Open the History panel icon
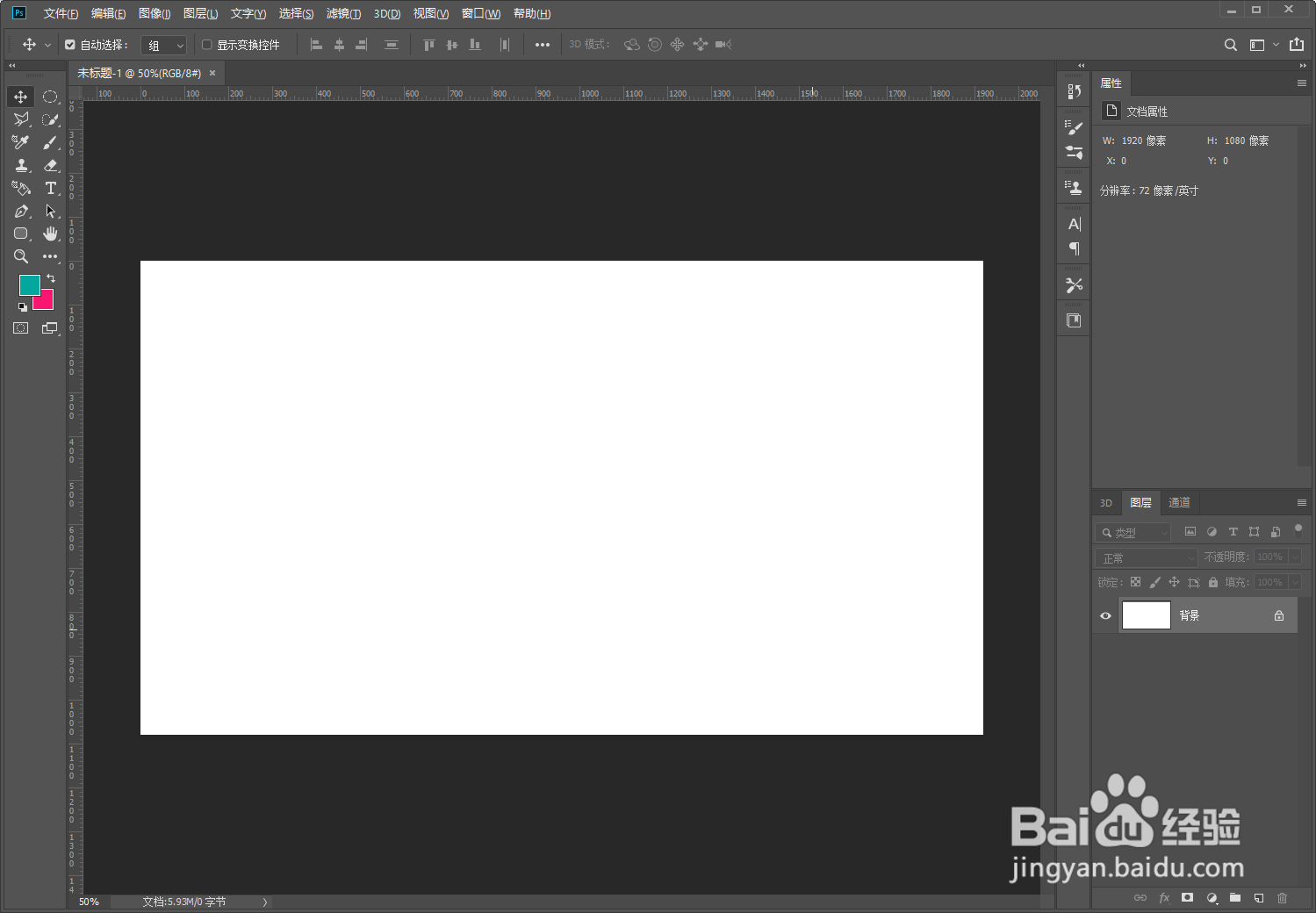This screenshot has height=913, width=1316. (1074, 92)
